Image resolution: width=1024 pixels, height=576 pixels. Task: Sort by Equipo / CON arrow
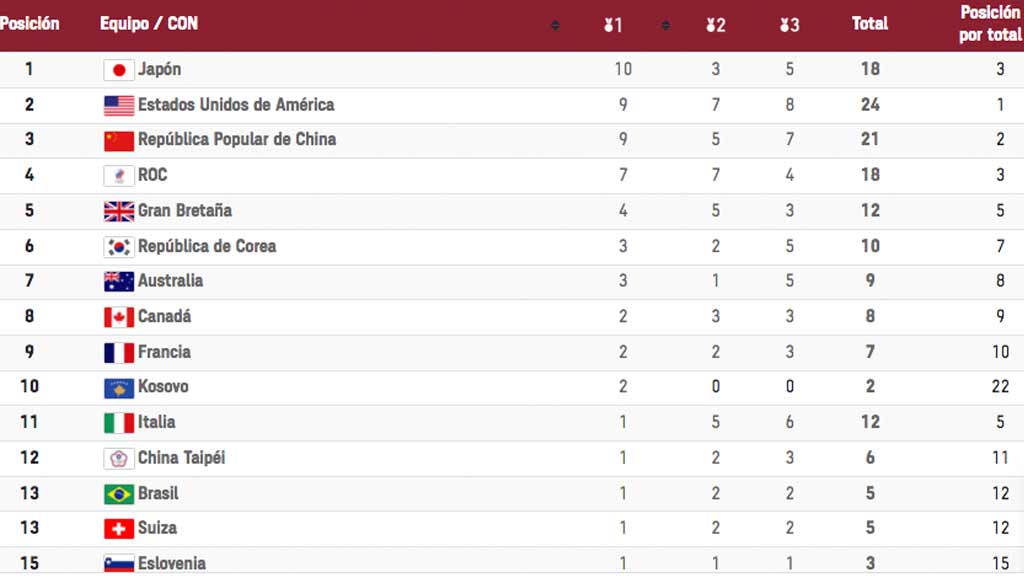coord(555,25)
